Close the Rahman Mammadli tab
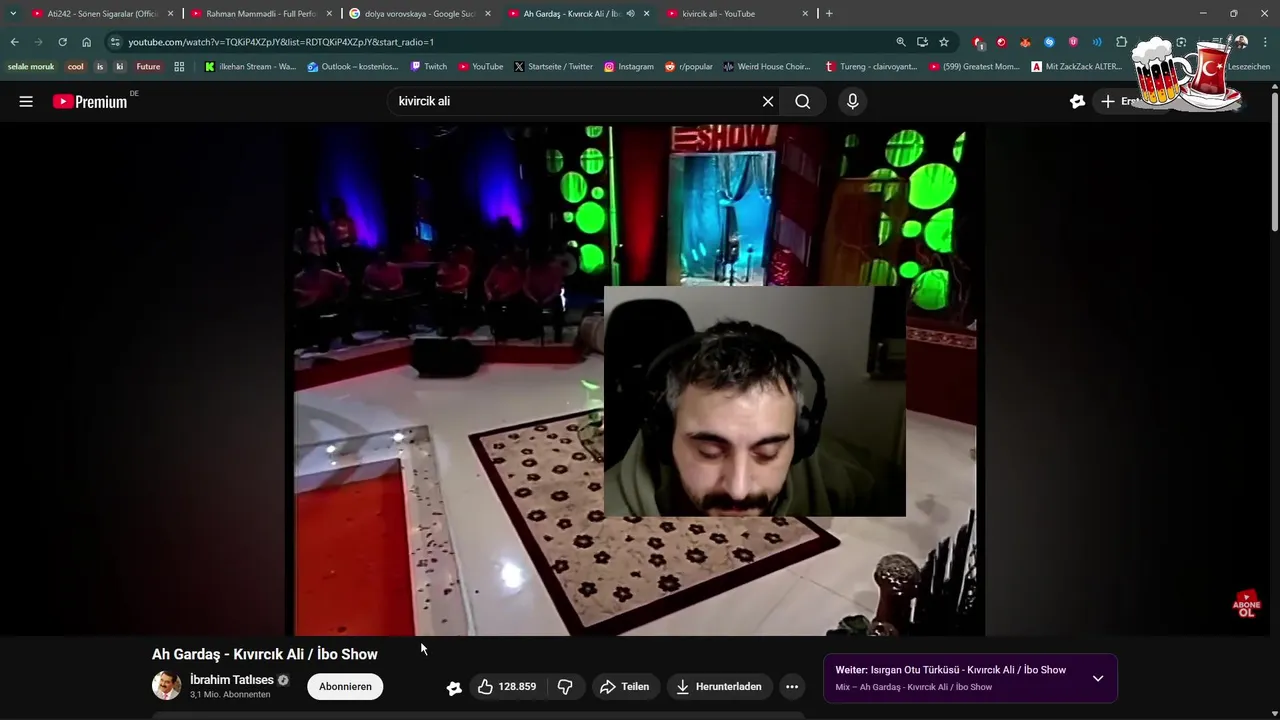Image resolution: width=1280 pixels, height=720 pixels. tap(329, 14)
